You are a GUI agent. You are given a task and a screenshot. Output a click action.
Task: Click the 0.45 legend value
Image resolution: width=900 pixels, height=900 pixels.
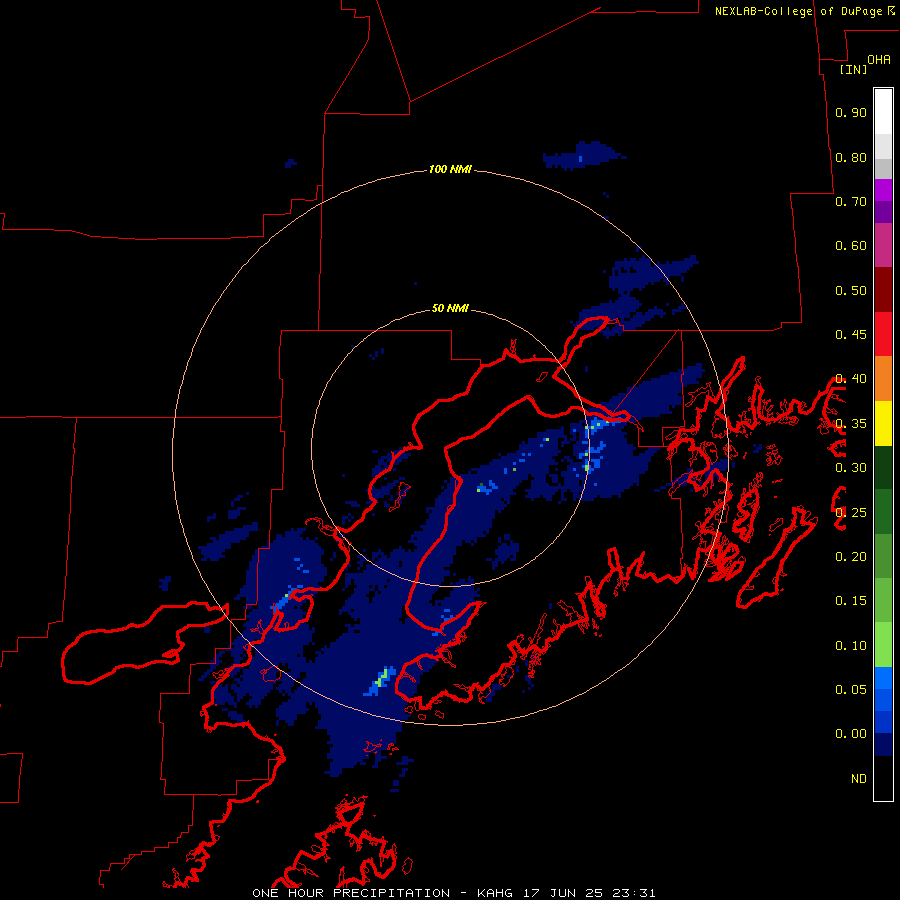[x=851, y=335]
